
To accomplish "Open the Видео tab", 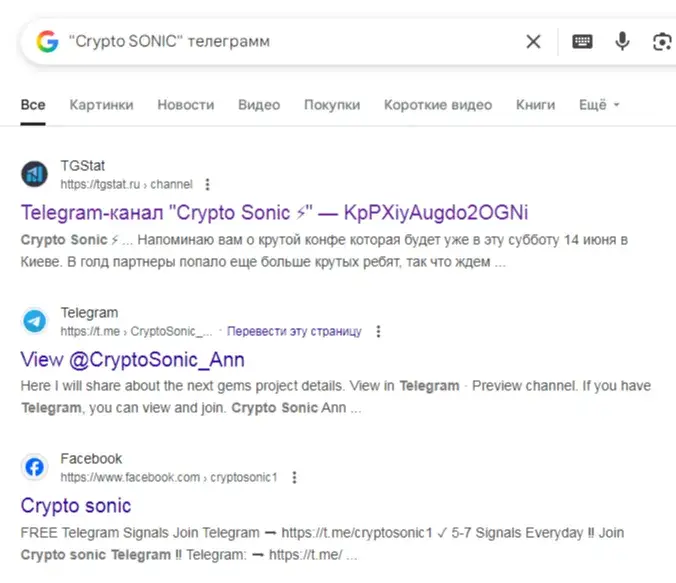I will (259, 105).
